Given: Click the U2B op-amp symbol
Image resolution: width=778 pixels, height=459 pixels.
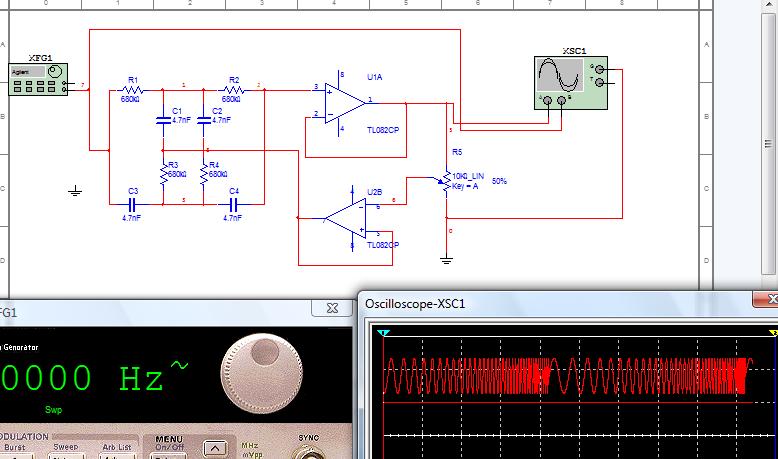Looking at the screenshot, I should tap(346, 216).
